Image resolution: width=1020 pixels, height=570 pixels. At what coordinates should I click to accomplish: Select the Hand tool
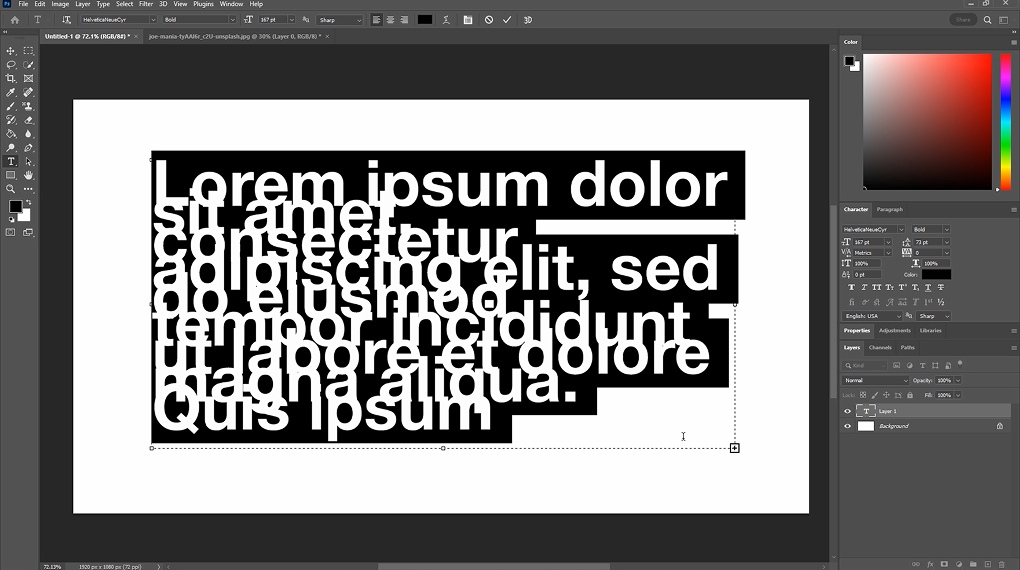(28, 175)
